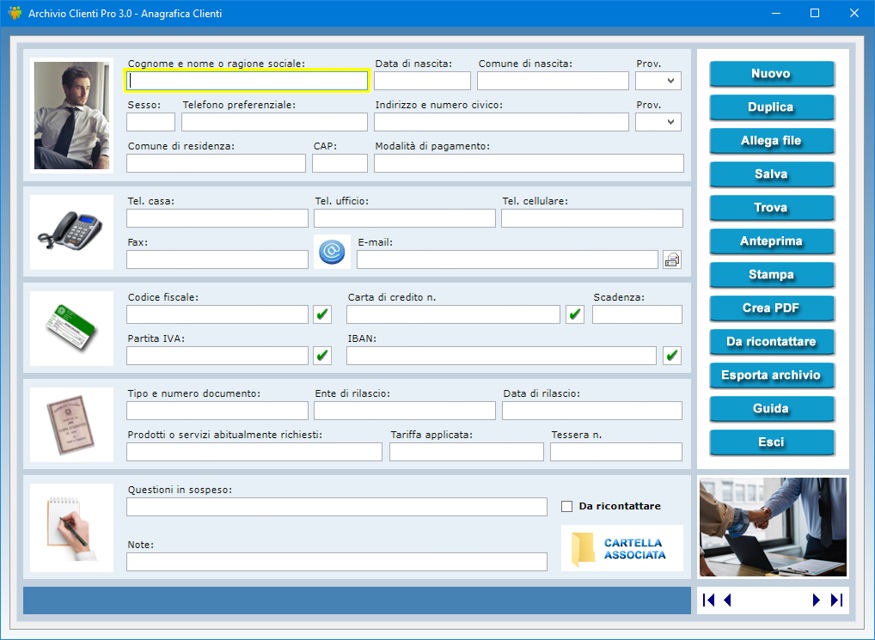Focus the Sesso field
875x640 pixels.
(151, 122)
